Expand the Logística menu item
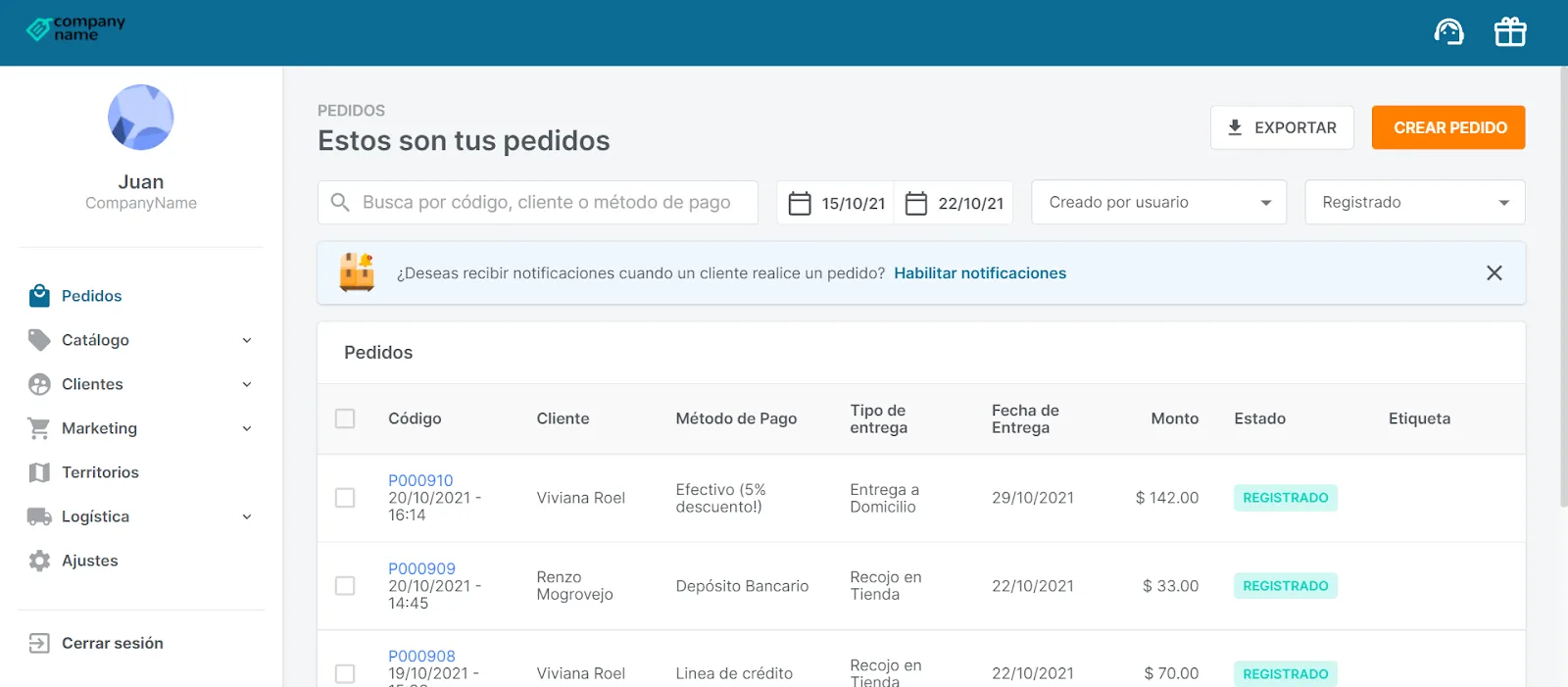Screen dimensions: 1568x687 141,516
